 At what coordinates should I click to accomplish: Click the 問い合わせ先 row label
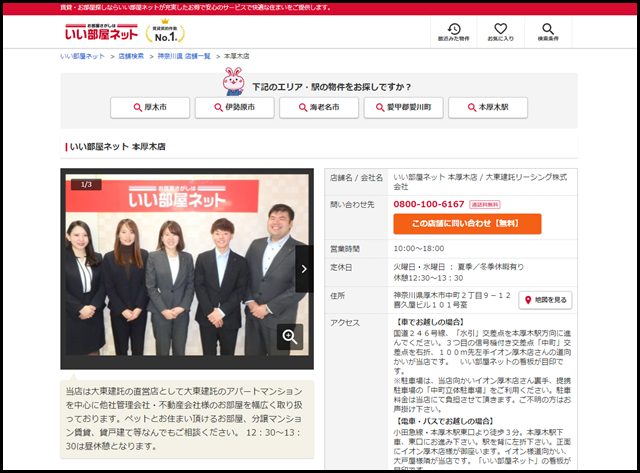[352, 204]
